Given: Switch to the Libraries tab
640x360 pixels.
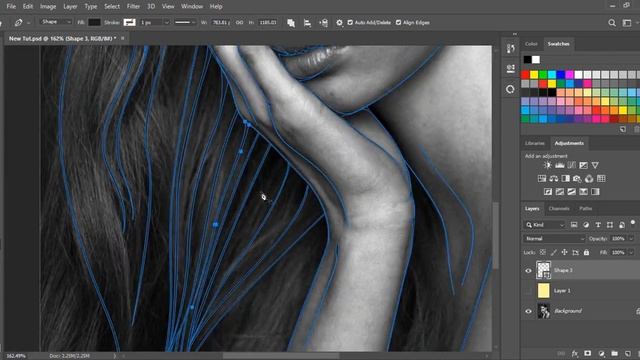Looking at the screenshot, I should tap(535, 143).
